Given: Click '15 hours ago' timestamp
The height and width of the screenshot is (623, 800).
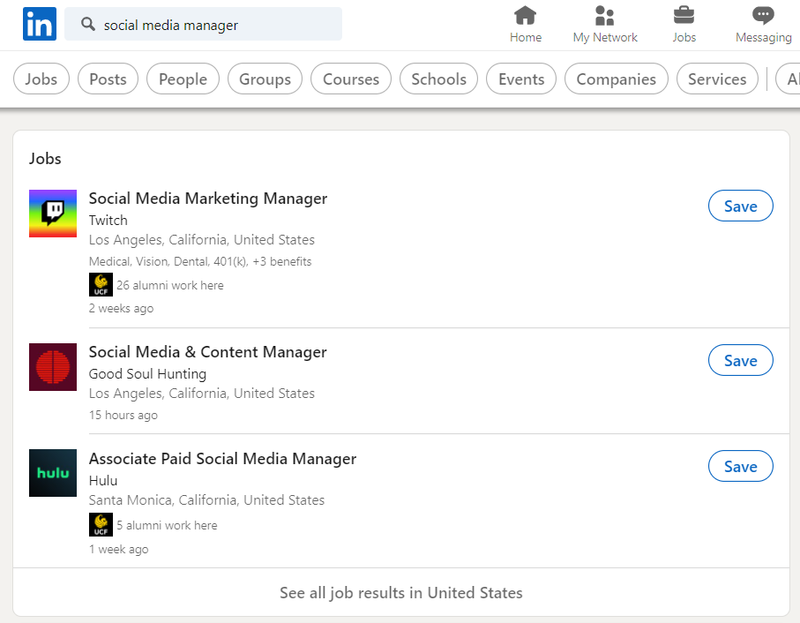Looking at the screenshot, I should pyautogui.click(x=123, y=415).
